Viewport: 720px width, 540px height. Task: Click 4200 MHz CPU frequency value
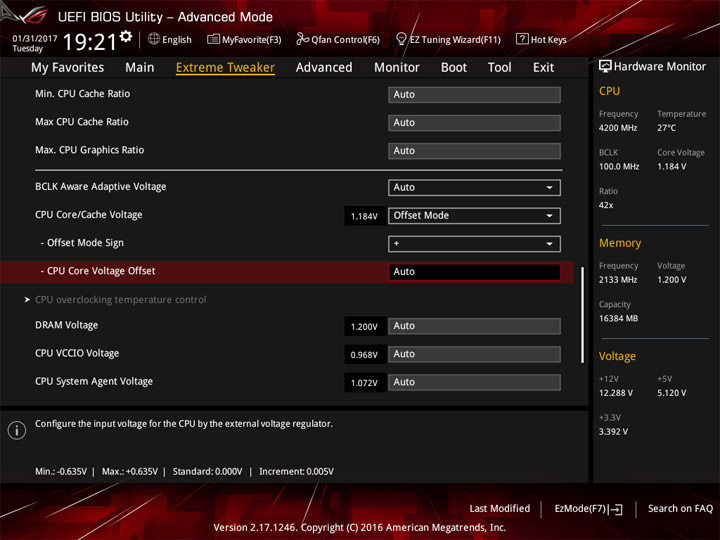point(618,128)
